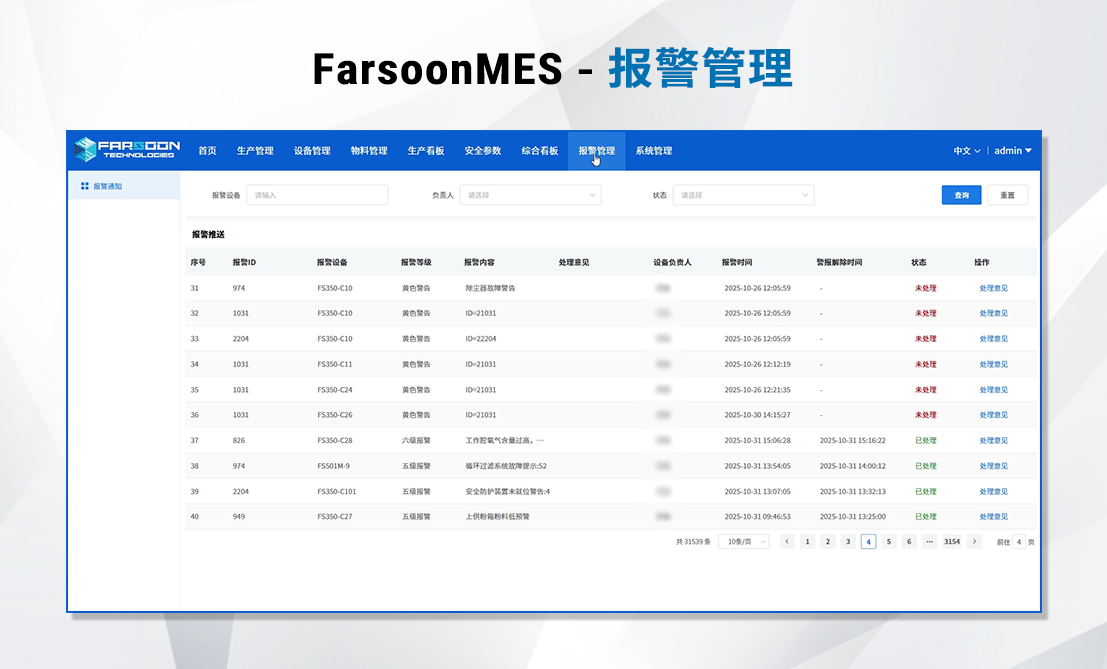Open the 中文 language dropdown

966,151
